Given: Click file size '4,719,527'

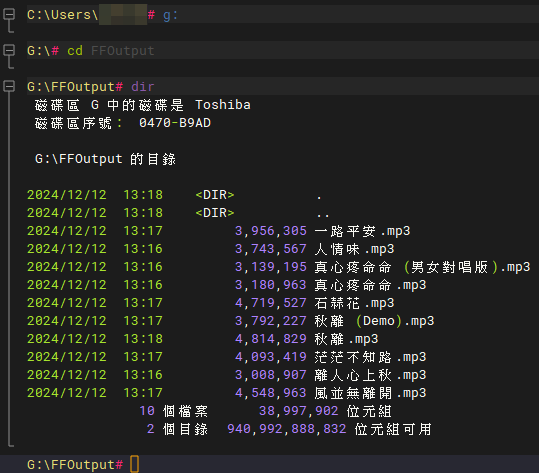Looking at the screenshot, I should 271,303.
